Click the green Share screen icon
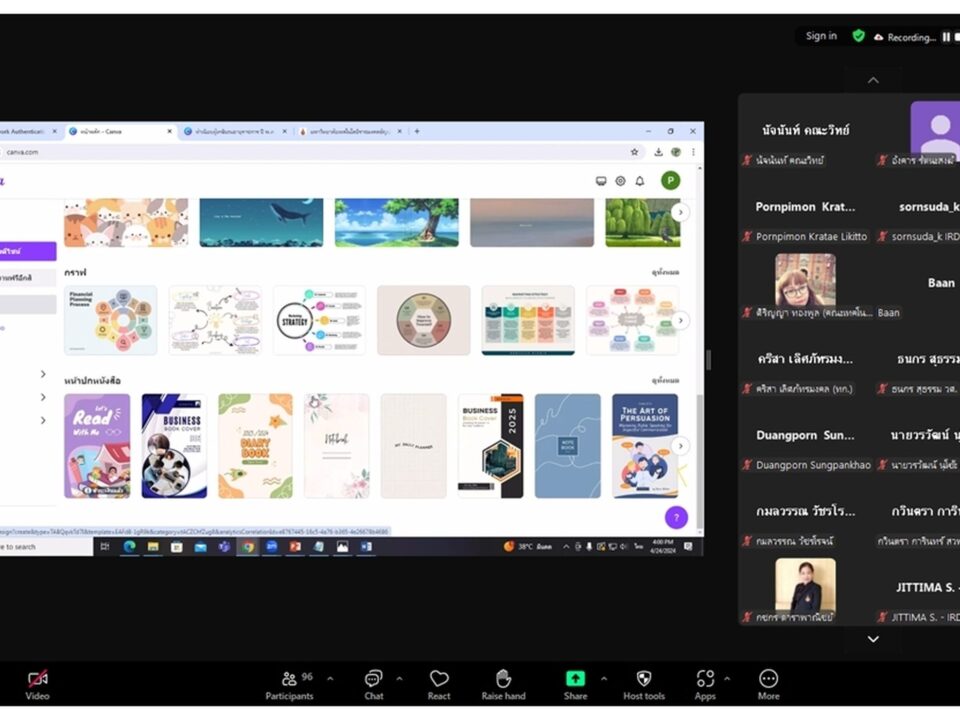 (x=575, y=678)
